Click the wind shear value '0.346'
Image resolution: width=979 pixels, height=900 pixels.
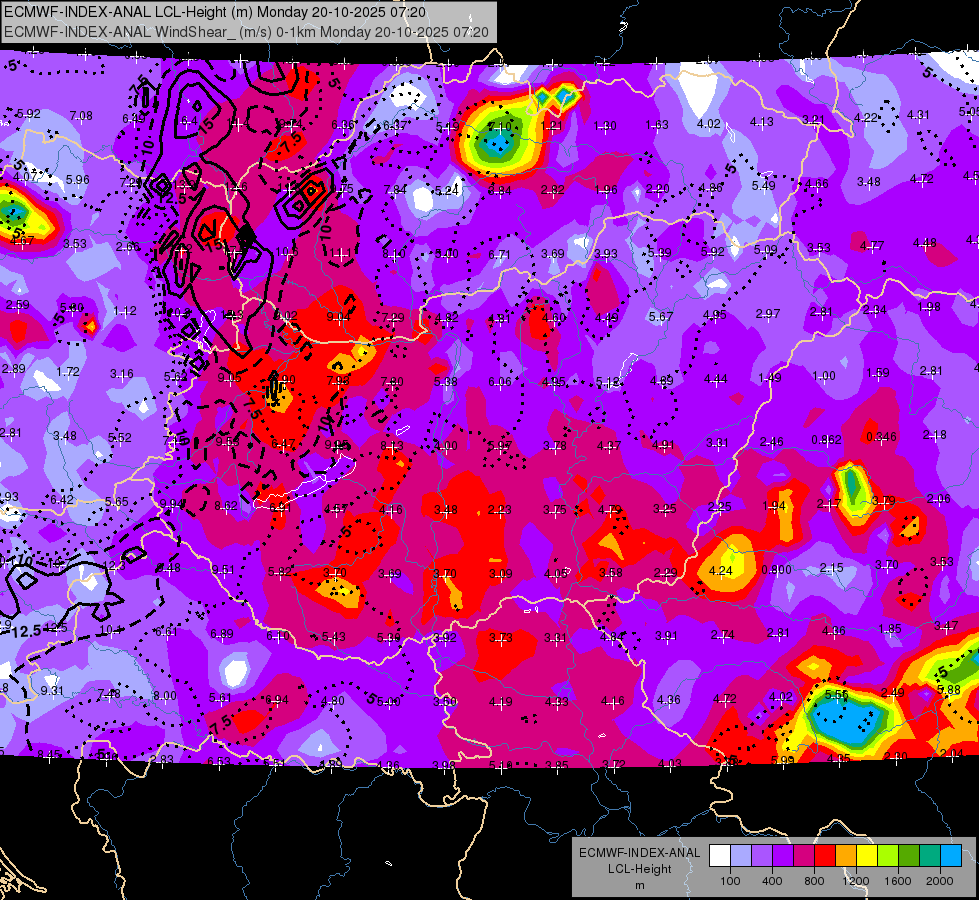(x=881, y=437)
